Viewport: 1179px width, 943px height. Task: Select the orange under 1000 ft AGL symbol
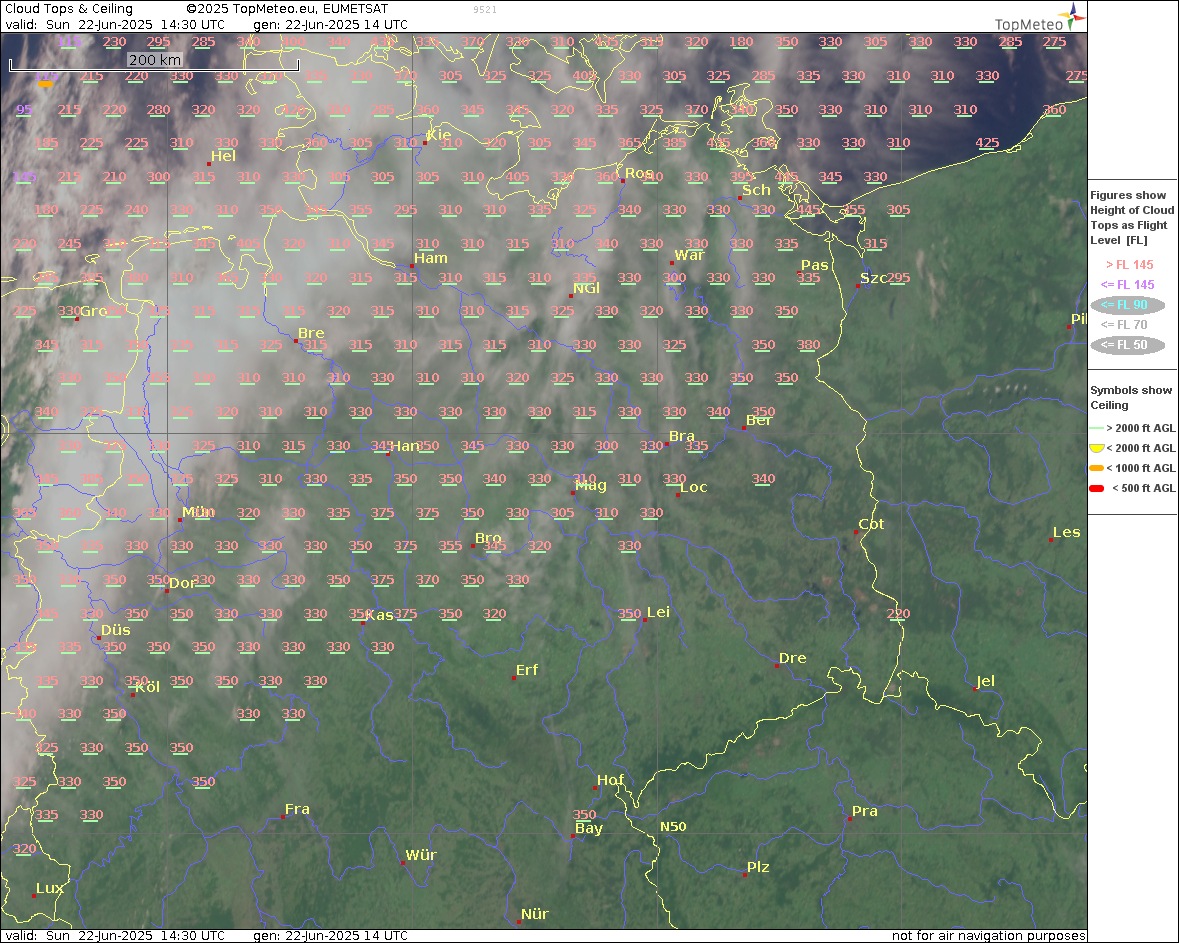[1096, 468]
